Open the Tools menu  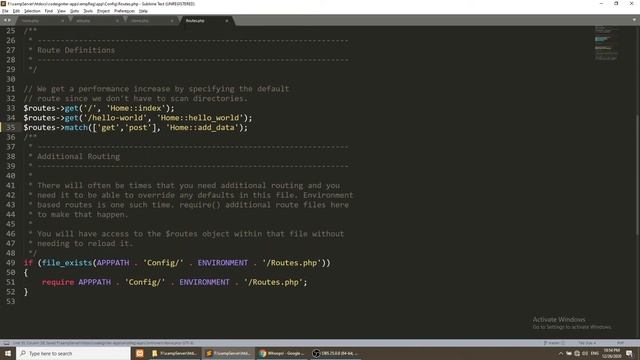click(x=88, y=11)
